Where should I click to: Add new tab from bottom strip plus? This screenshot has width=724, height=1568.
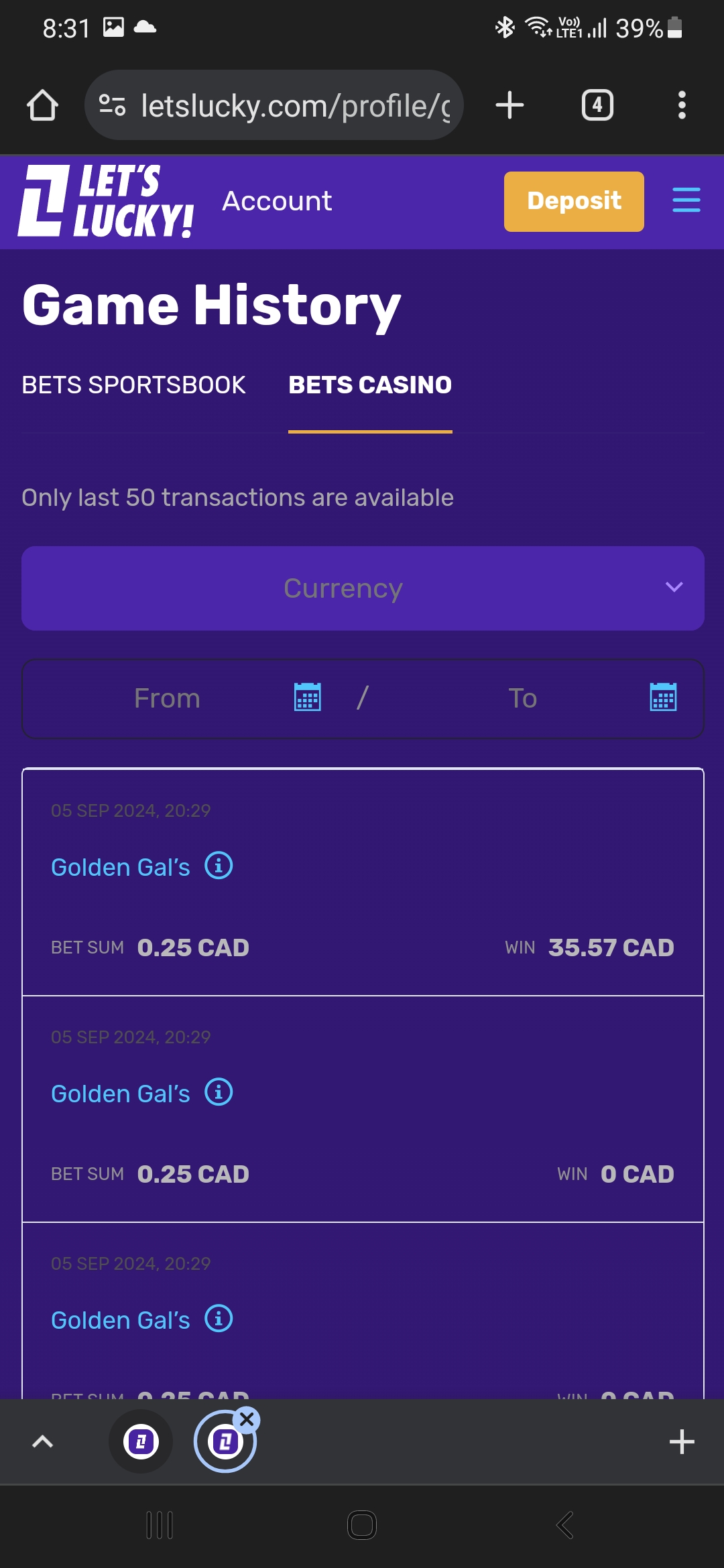click(x=682, y=1441)
